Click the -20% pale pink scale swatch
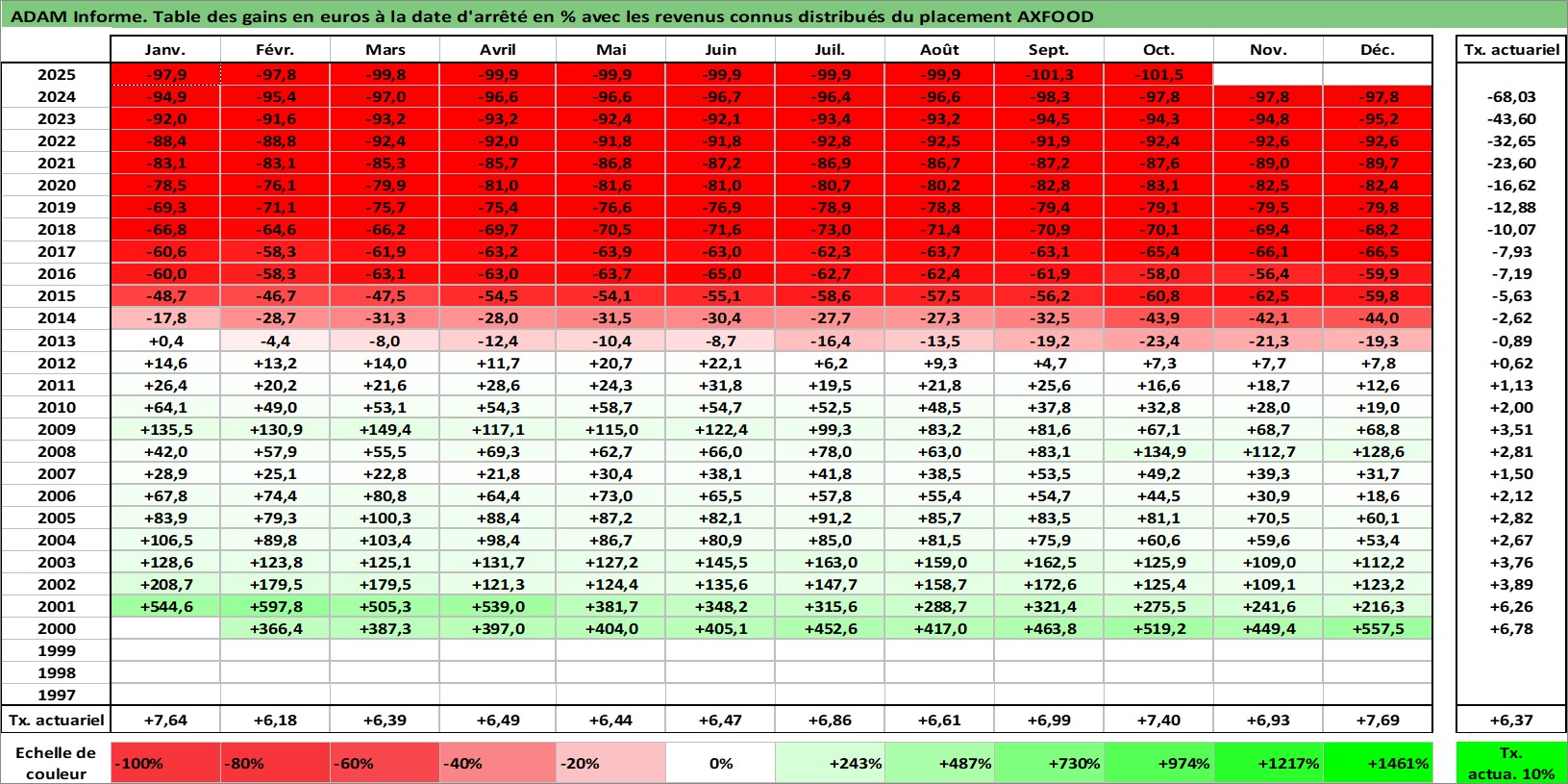The image size is (1568, 784). [610, 763]
